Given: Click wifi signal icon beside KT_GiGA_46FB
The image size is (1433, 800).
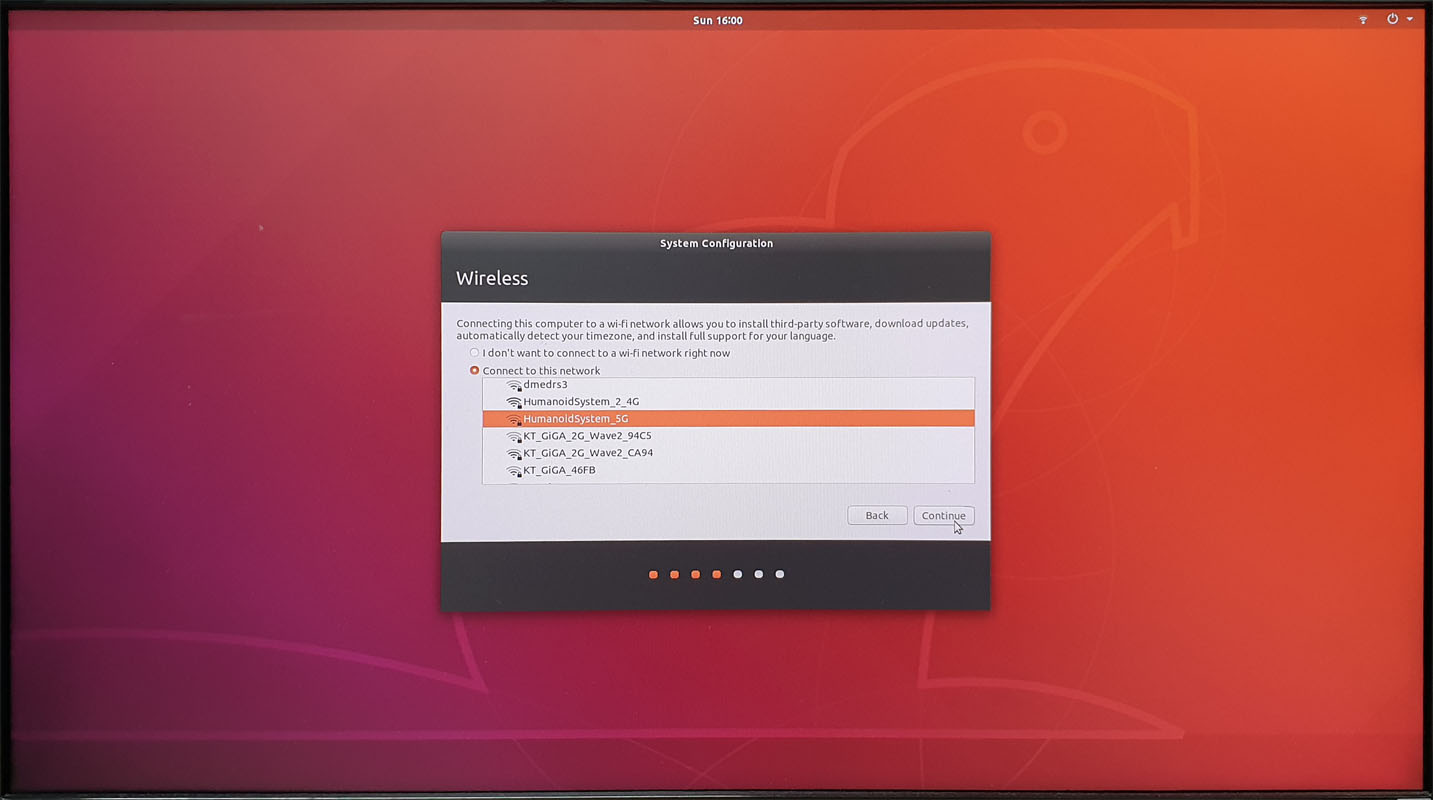Looking at the screenshot, I should (x=514, y=470).
